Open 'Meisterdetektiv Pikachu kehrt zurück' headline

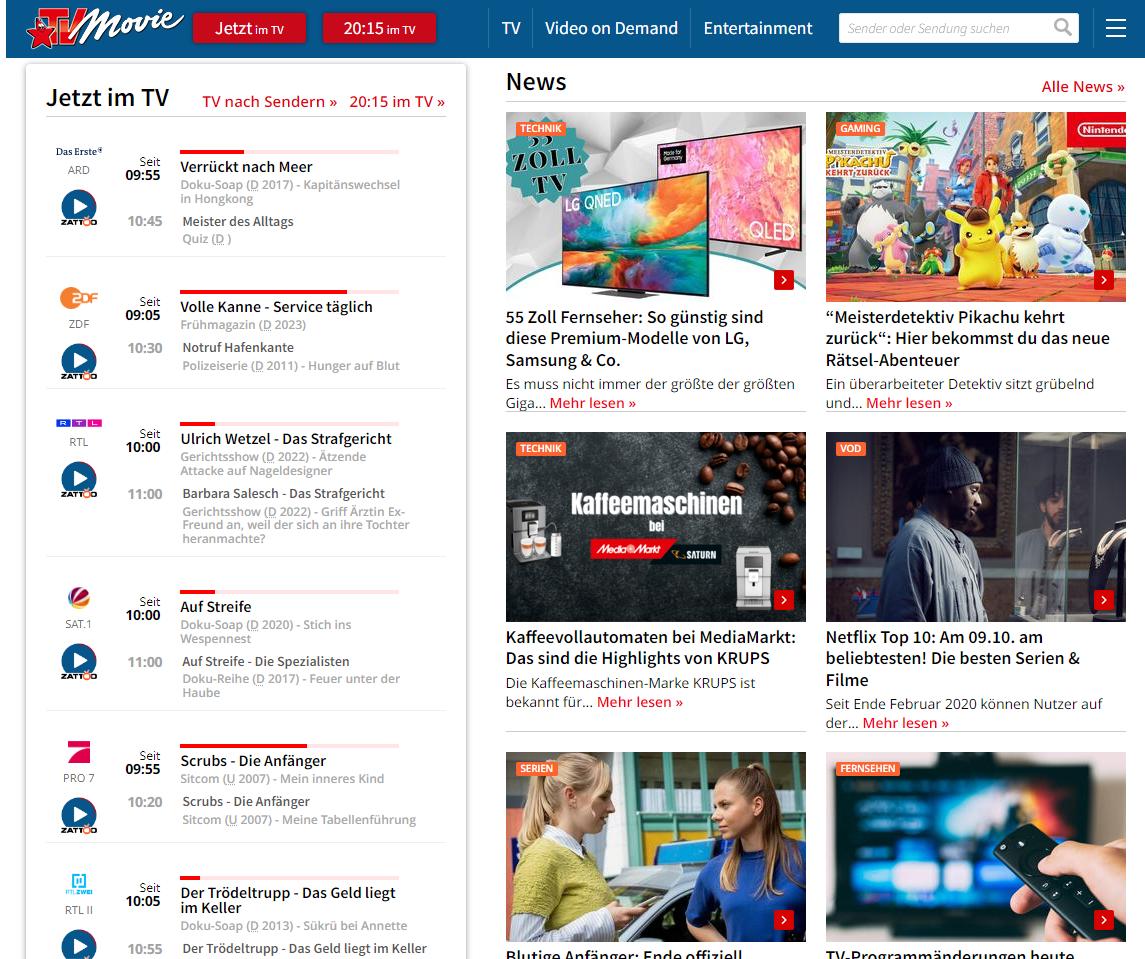pos(968,339)
